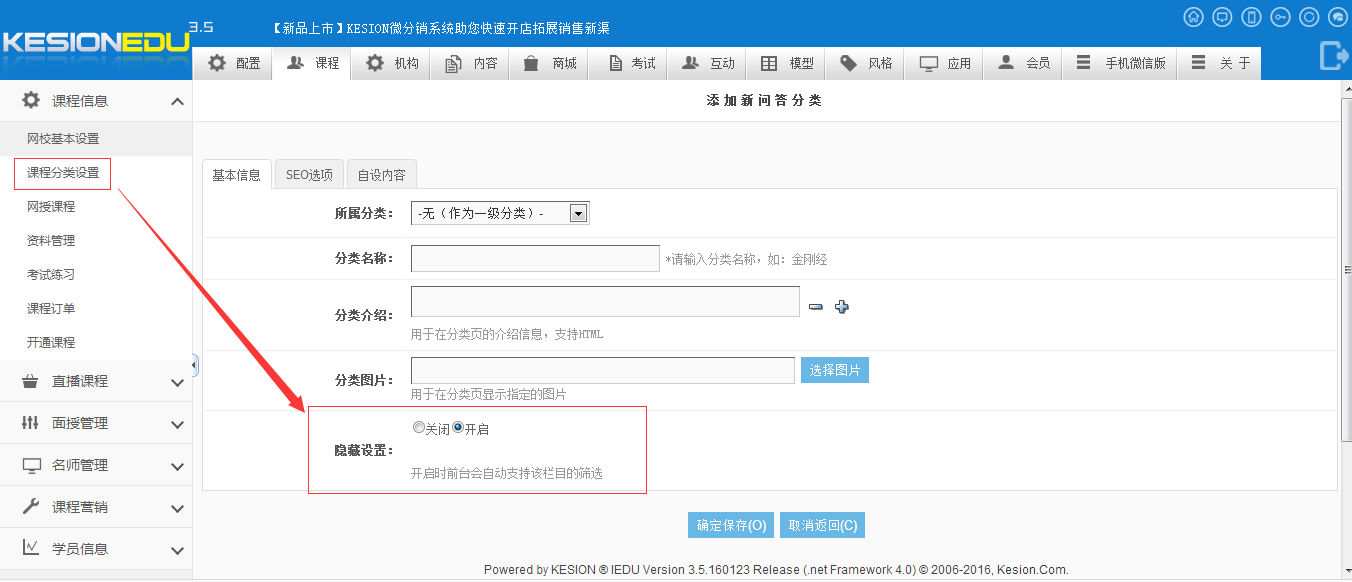Open the chat bubbles icon in header
This screenshot has width=1352, height=582.
pos(1338,17)
